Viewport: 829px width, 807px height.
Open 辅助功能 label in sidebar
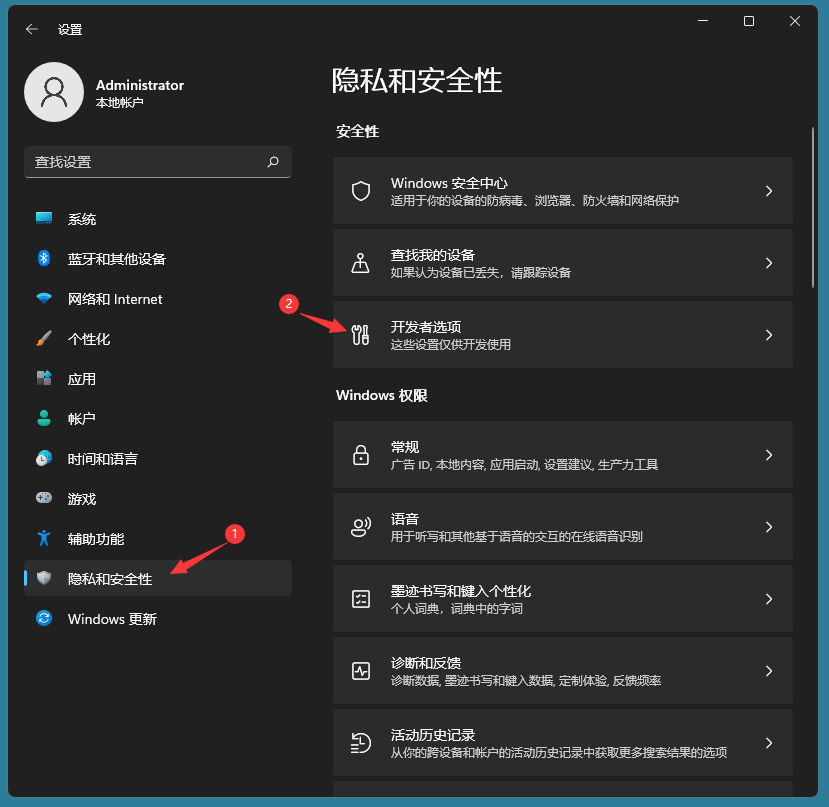(x=96, y=538)
